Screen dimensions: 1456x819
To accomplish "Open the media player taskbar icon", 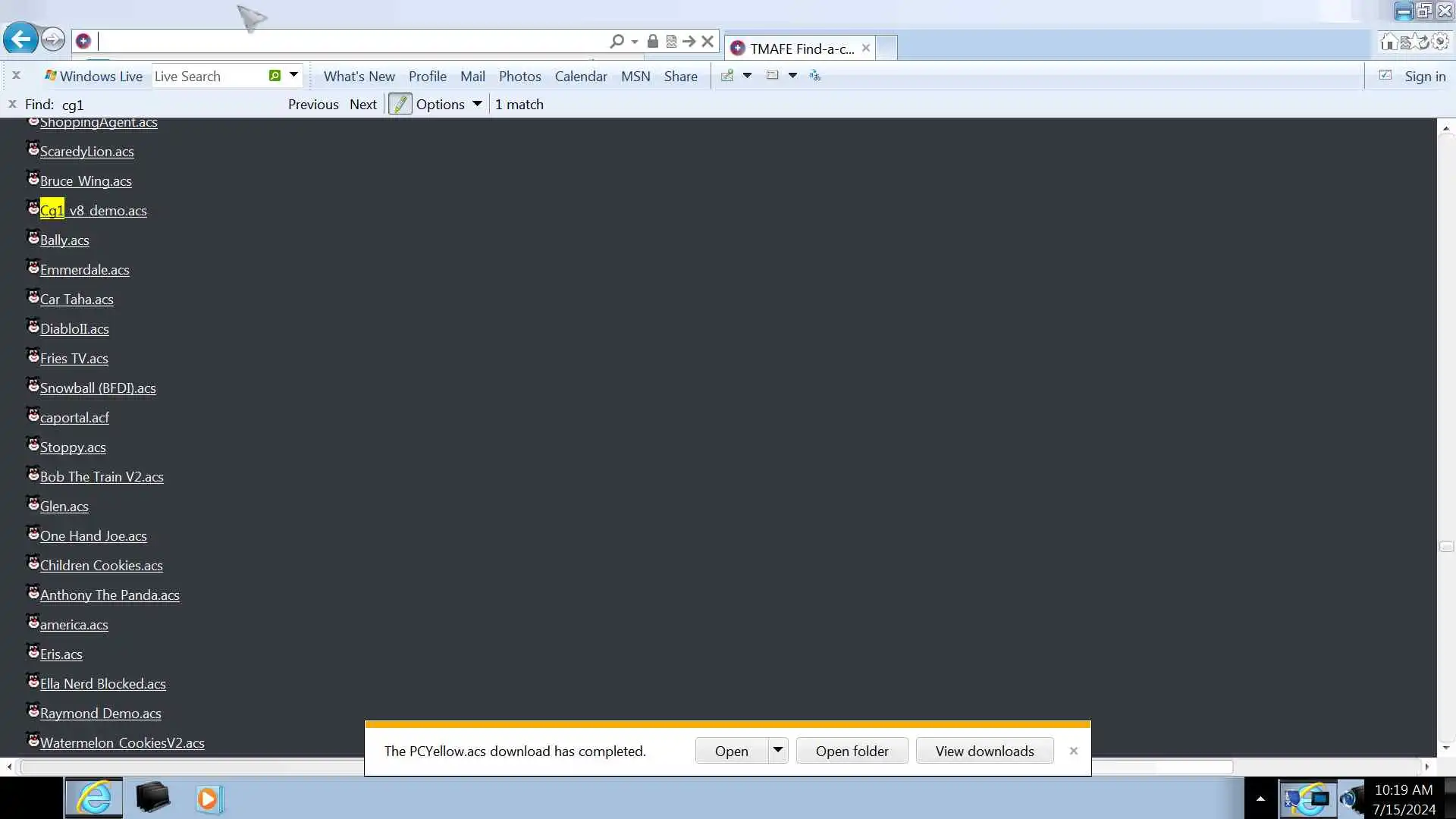I will click(x=209, y=799).
